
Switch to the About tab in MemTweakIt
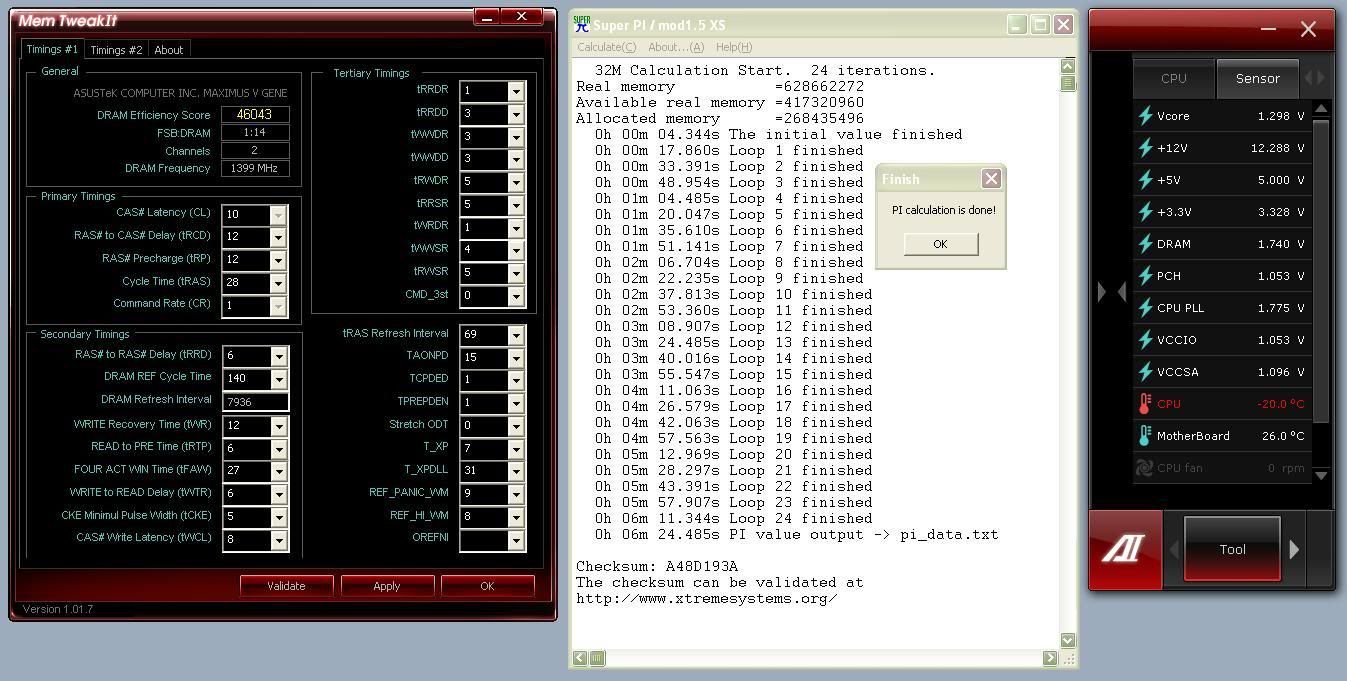[168, 50]
